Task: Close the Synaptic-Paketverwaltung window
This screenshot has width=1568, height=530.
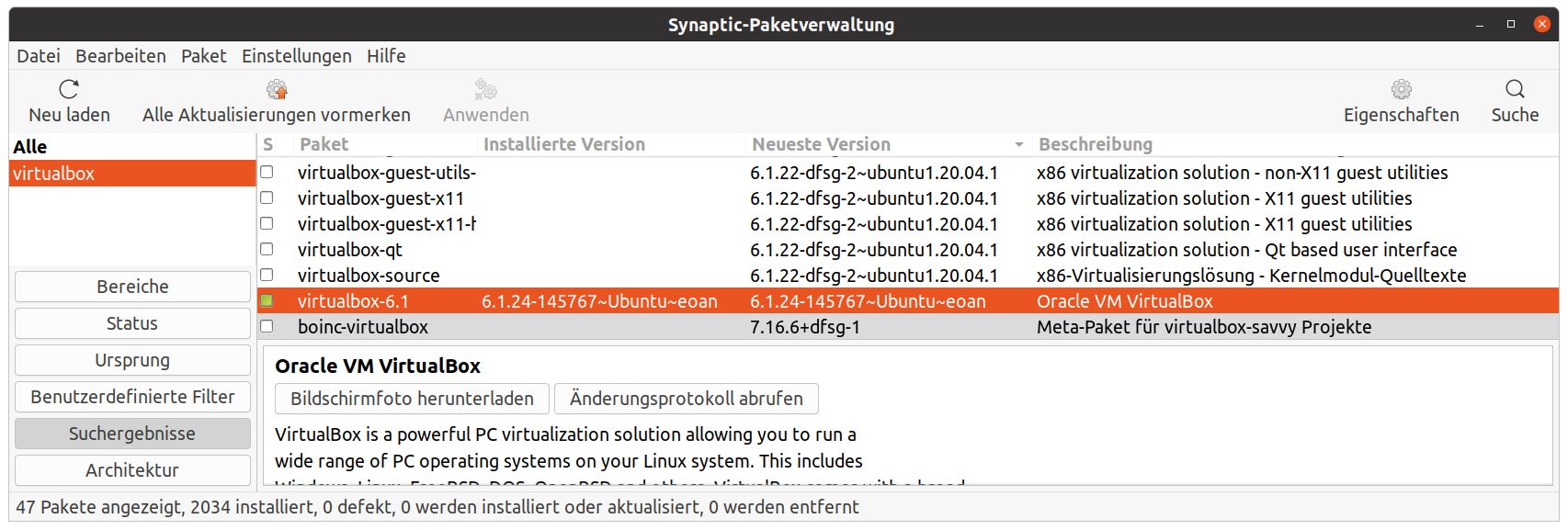Action: pos(1542,25)
